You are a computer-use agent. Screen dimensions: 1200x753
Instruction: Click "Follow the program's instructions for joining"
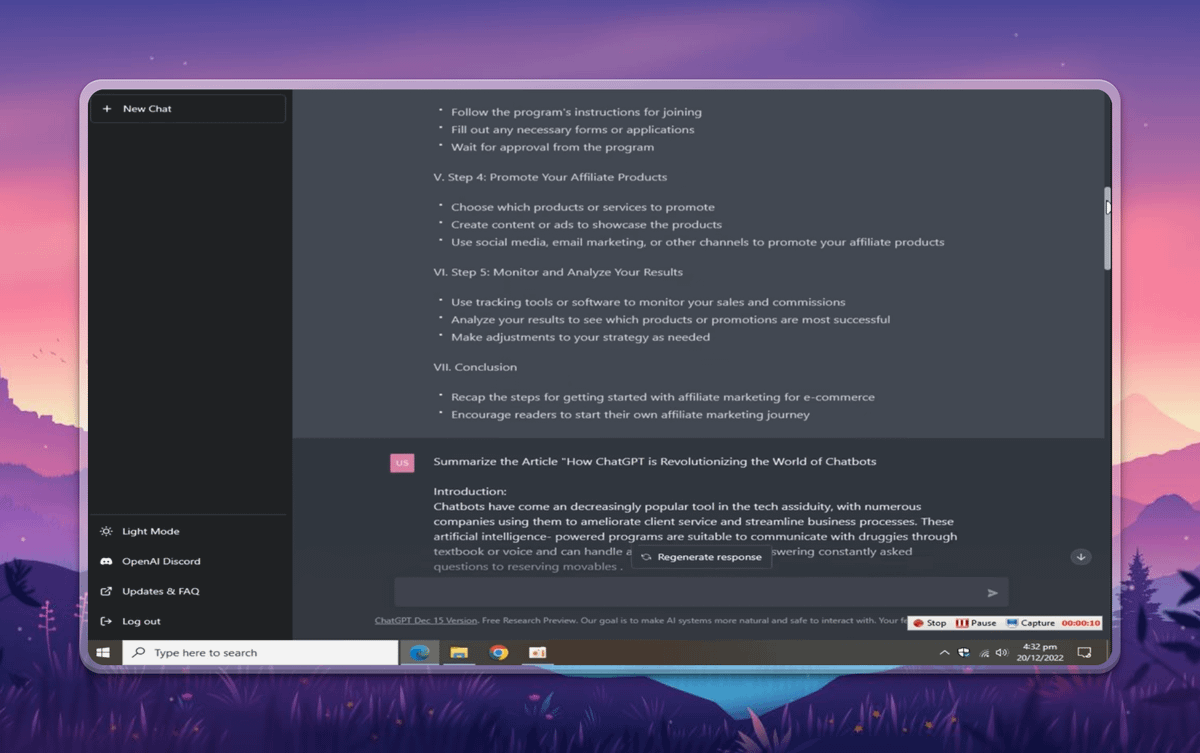(576, 112)
